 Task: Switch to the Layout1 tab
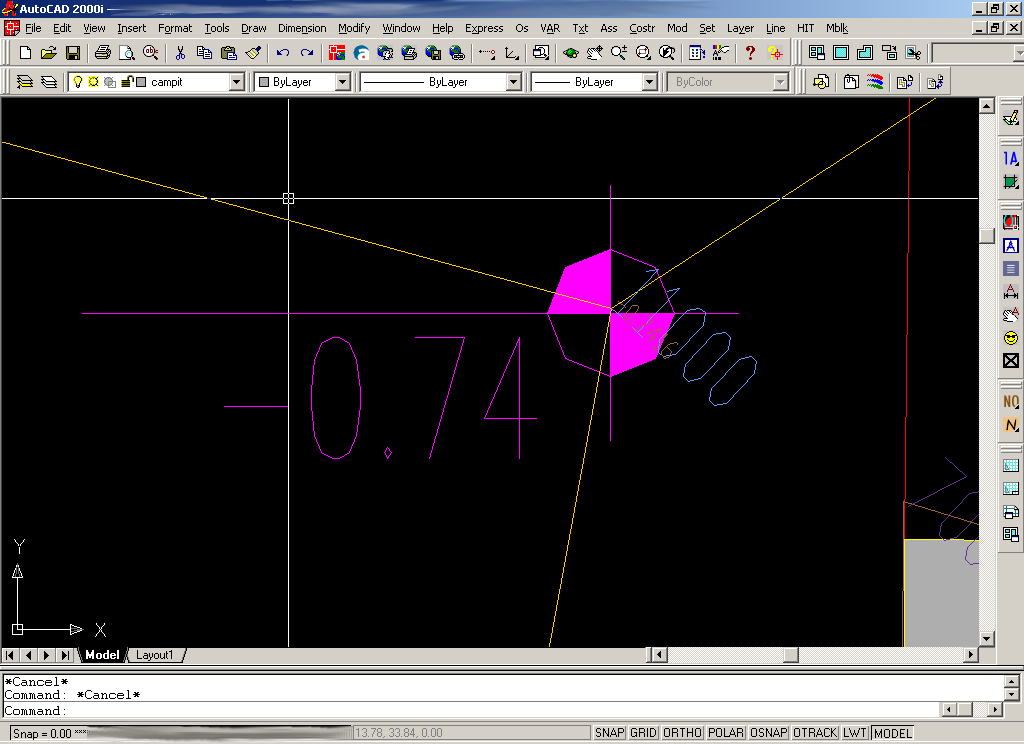155,655
